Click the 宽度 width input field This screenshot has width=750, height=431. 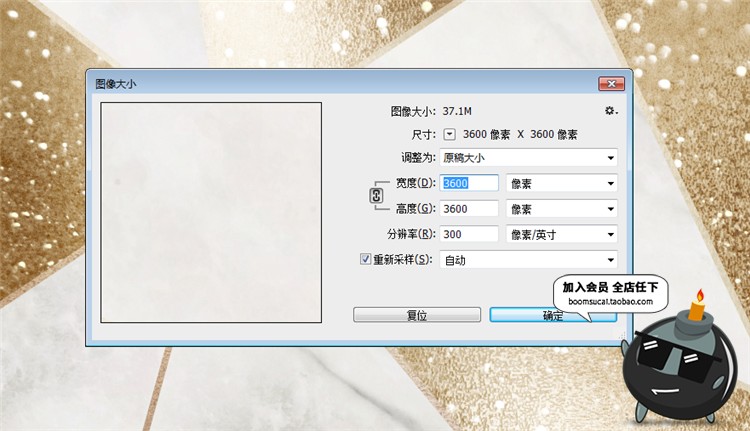tap(469, 183)
